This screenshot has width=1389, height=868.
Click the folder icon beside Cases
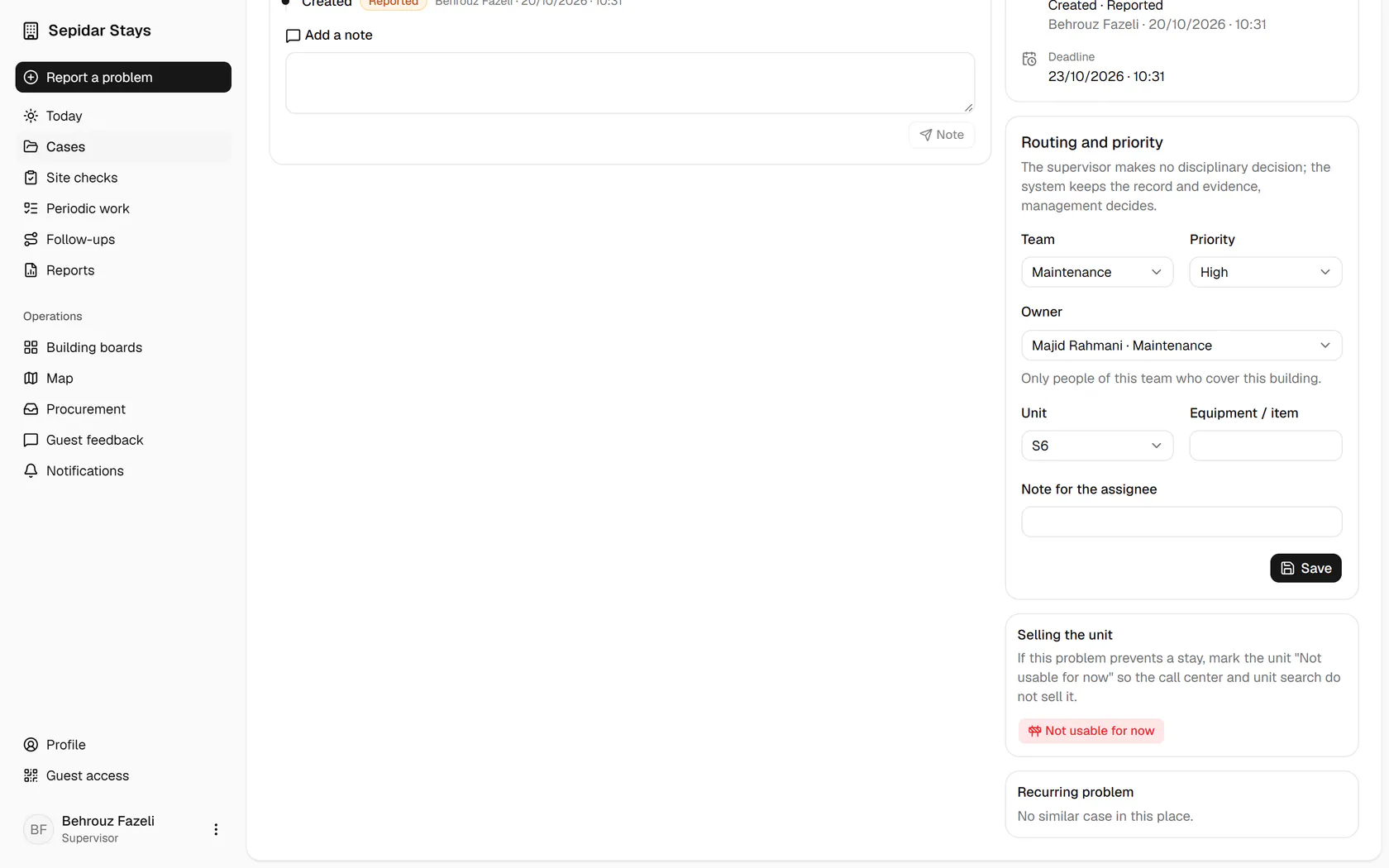tap(31, 146)
